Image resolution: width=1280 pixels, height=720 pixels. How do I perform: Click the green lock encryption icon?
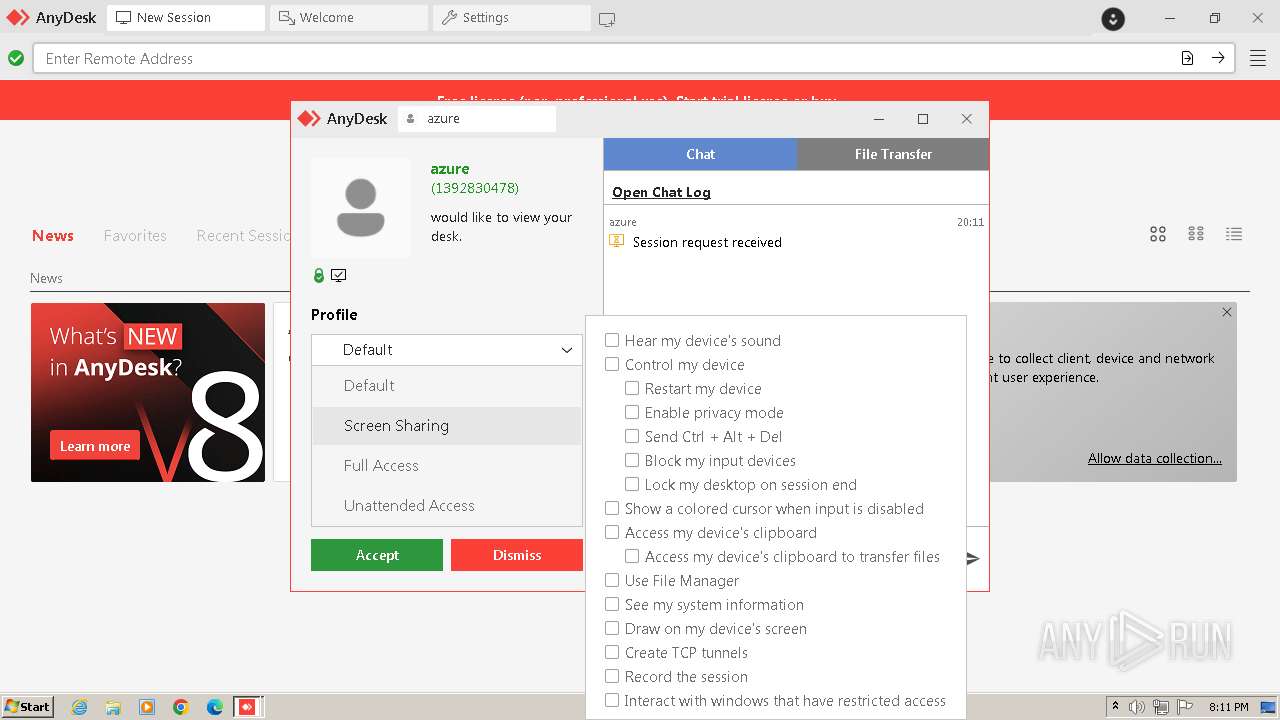coord(319,275)
